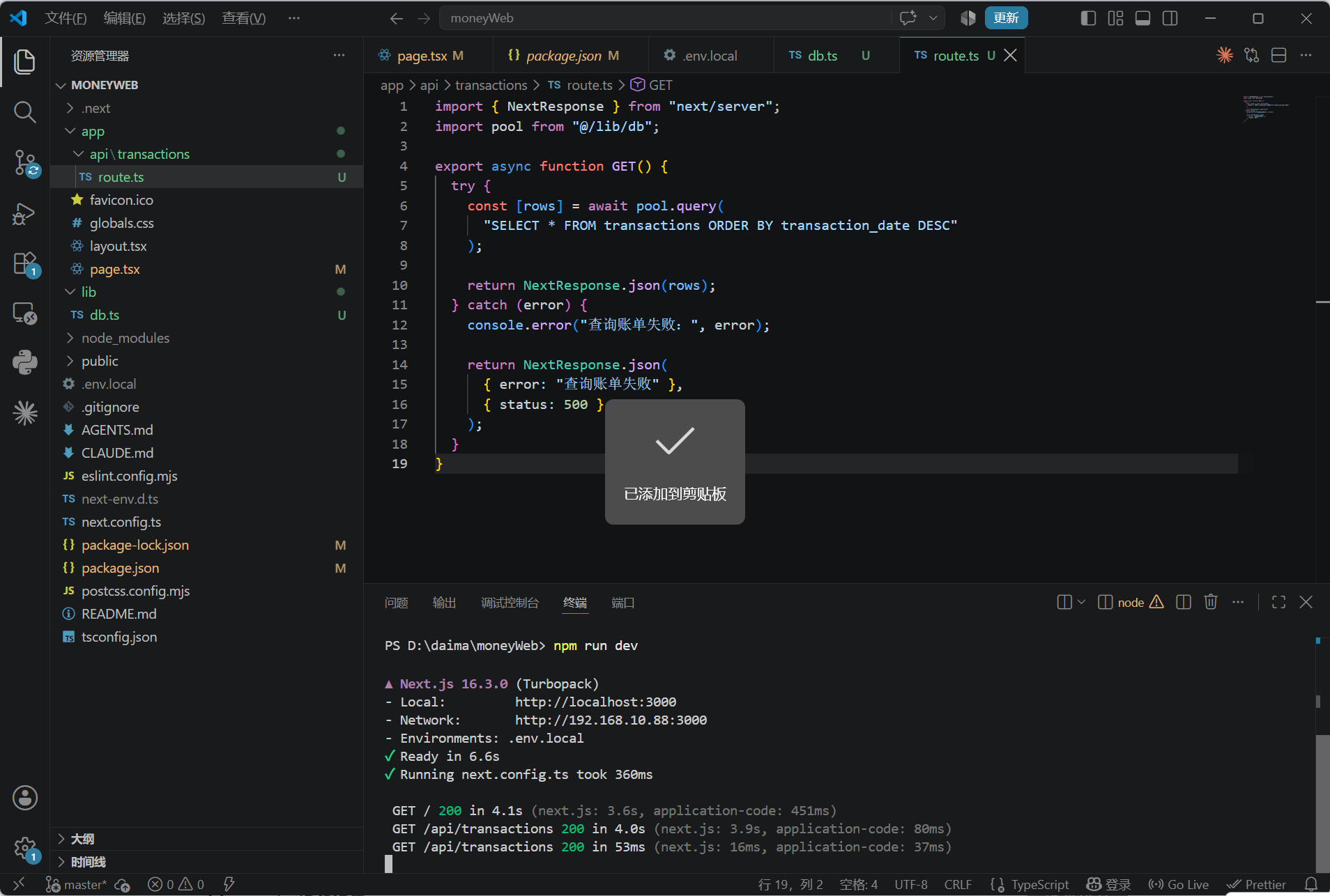The height and width of the screenshot is (896, 1330).
Task: Open the 选择(S) menu
Action: tap(183, 18)
